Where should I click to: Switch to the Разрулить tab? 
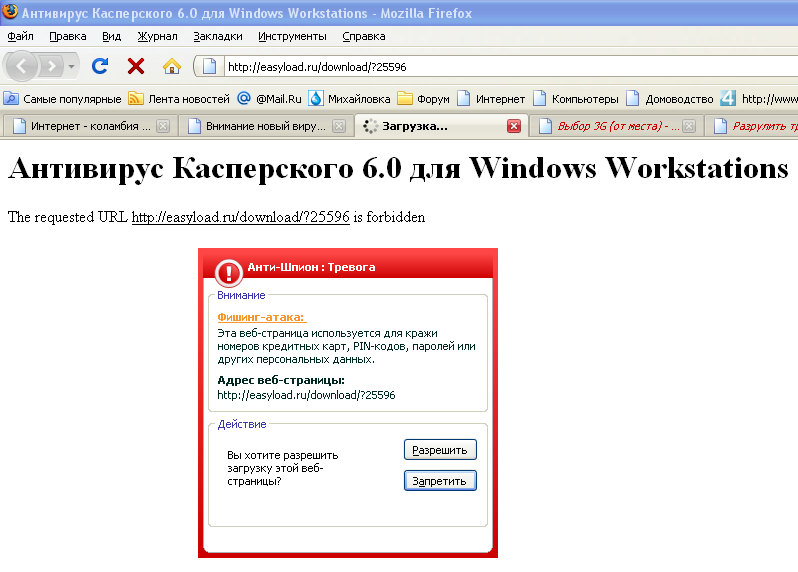[x=752, y=126]
